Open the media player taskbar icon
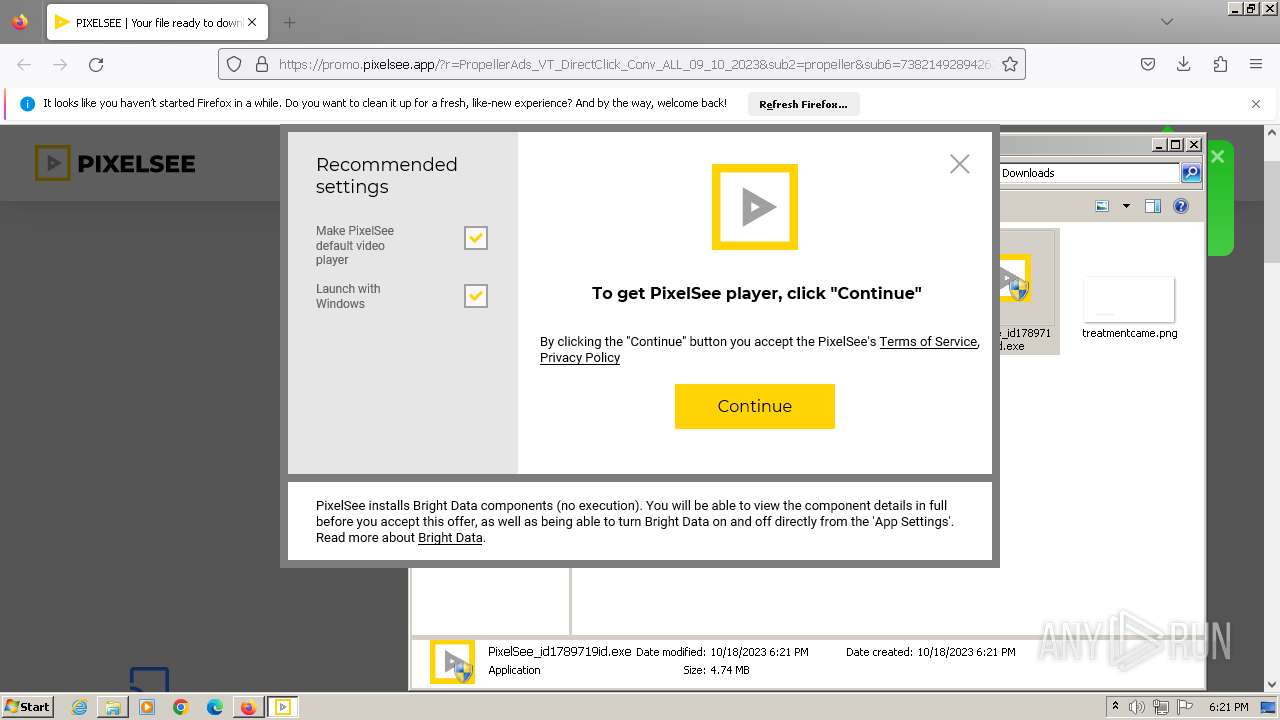Viewport: 1280px width, 720px height. pyautogui.click(x=147, y=707)
